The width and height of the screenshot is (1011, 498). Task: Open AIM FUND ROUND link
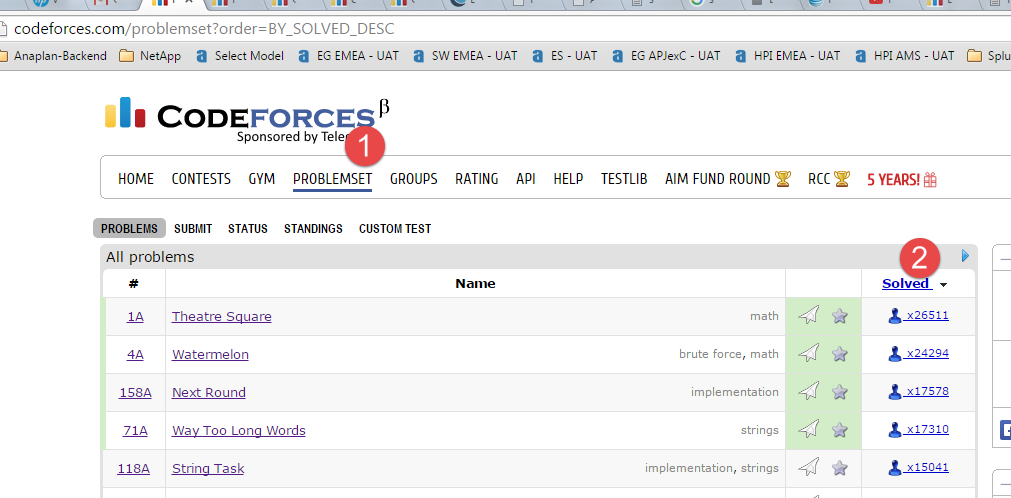[x=718, y=179]
